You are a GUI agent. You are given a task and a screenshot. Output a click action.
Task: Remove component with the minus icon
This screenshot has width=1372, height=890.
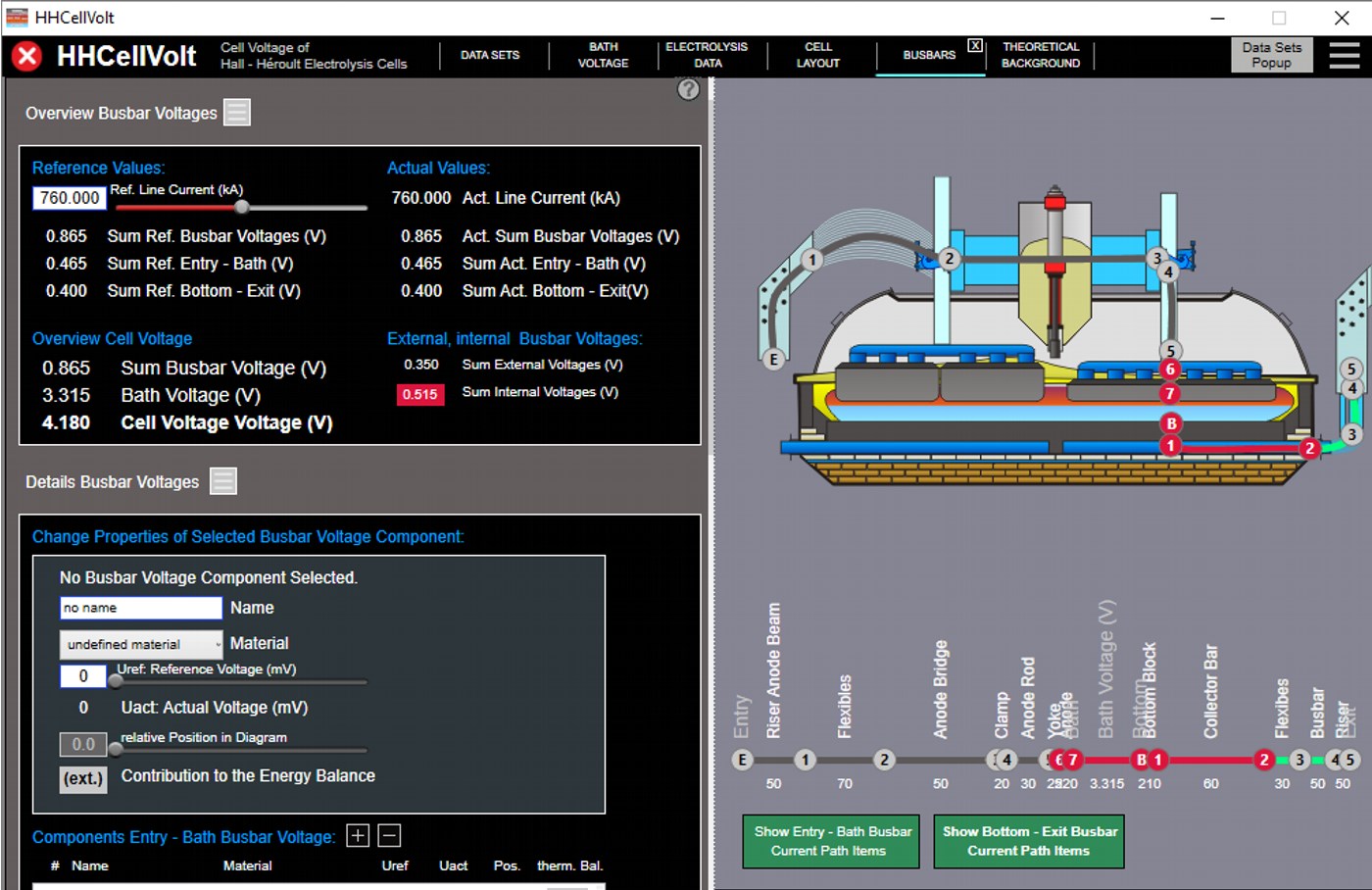[389, 836]
